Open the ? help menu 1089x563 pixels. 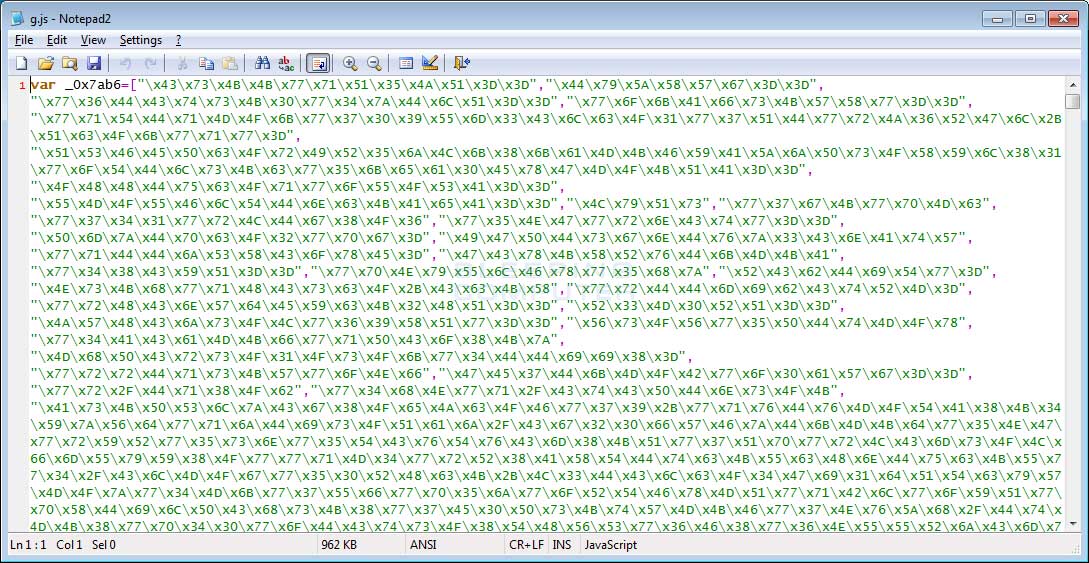point(178,40)
